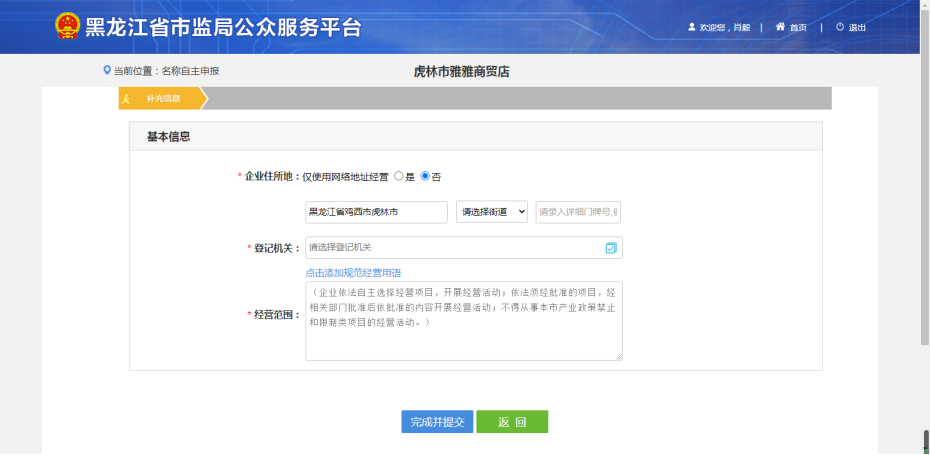The width and height of the screenshot is (930, 455).
Task: Click the 请选择登记机关 field
Action: pos(464,248)
